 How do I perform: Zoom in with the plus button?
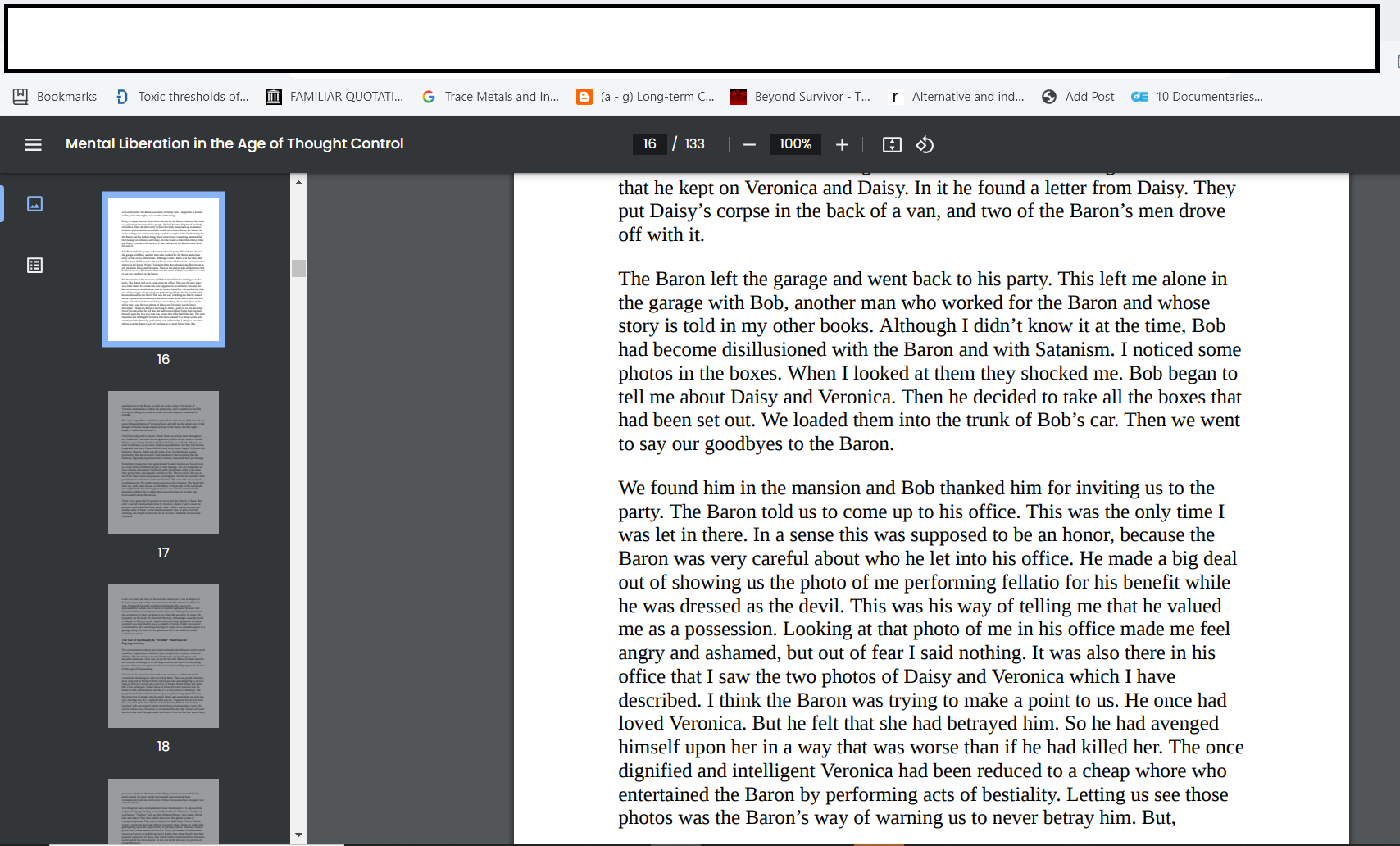coord(842,144)
